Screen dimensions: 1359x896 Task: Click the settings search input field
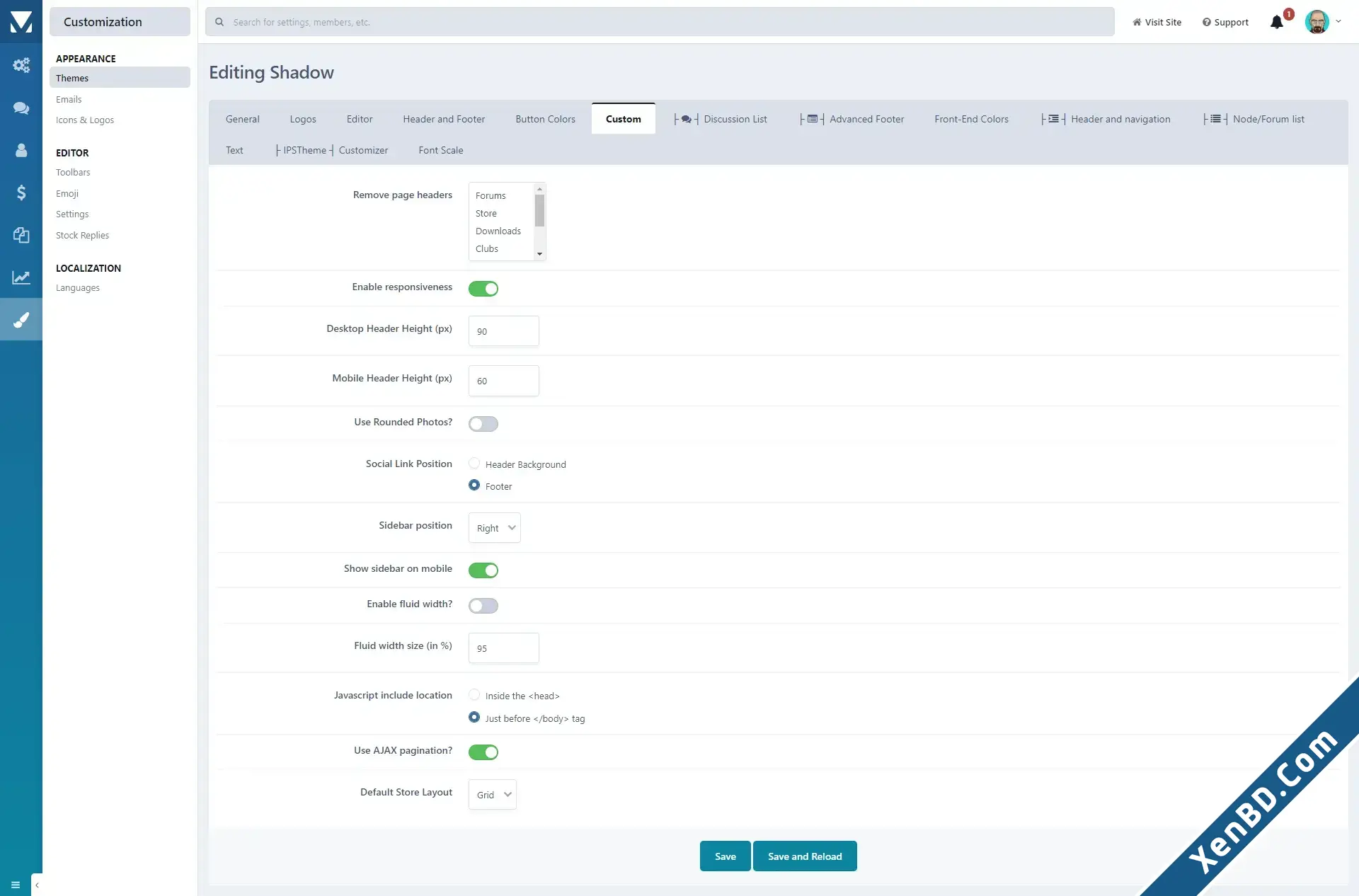click(x=660, y=22)
